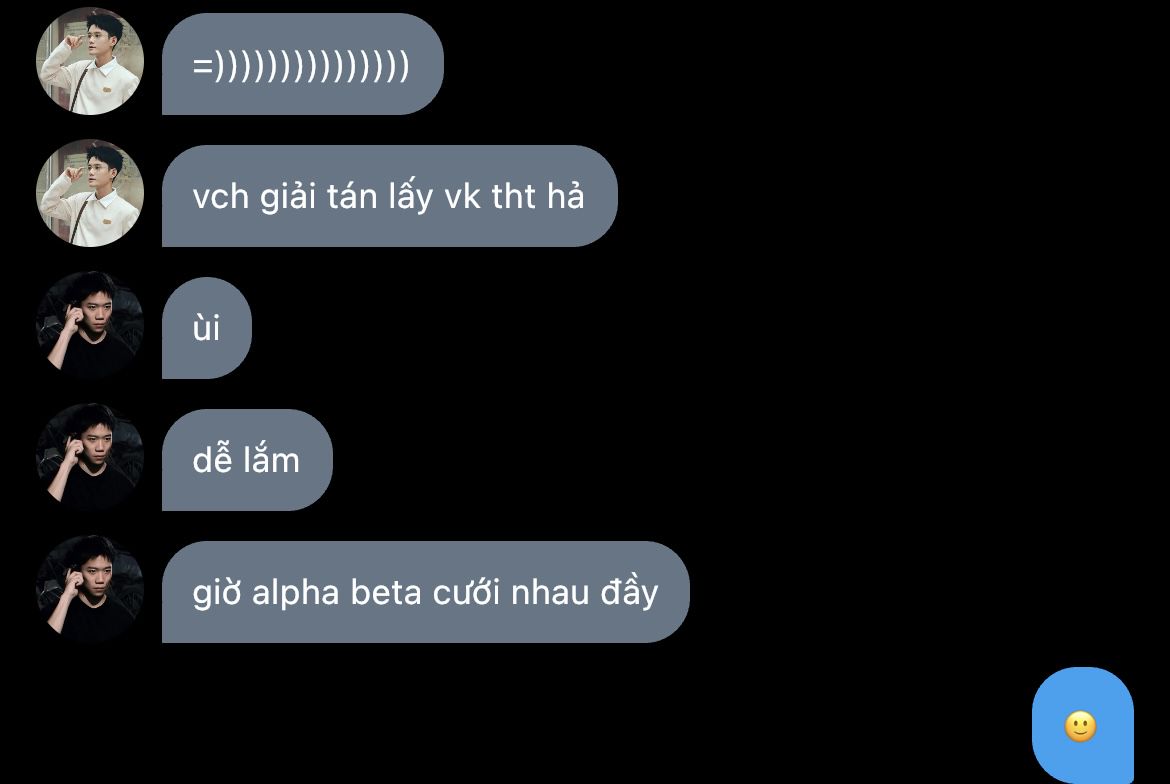The image size is (1170, 784).
Task: Click the "dễ lắm" message bubble
Action: click(x=247, y=460)
